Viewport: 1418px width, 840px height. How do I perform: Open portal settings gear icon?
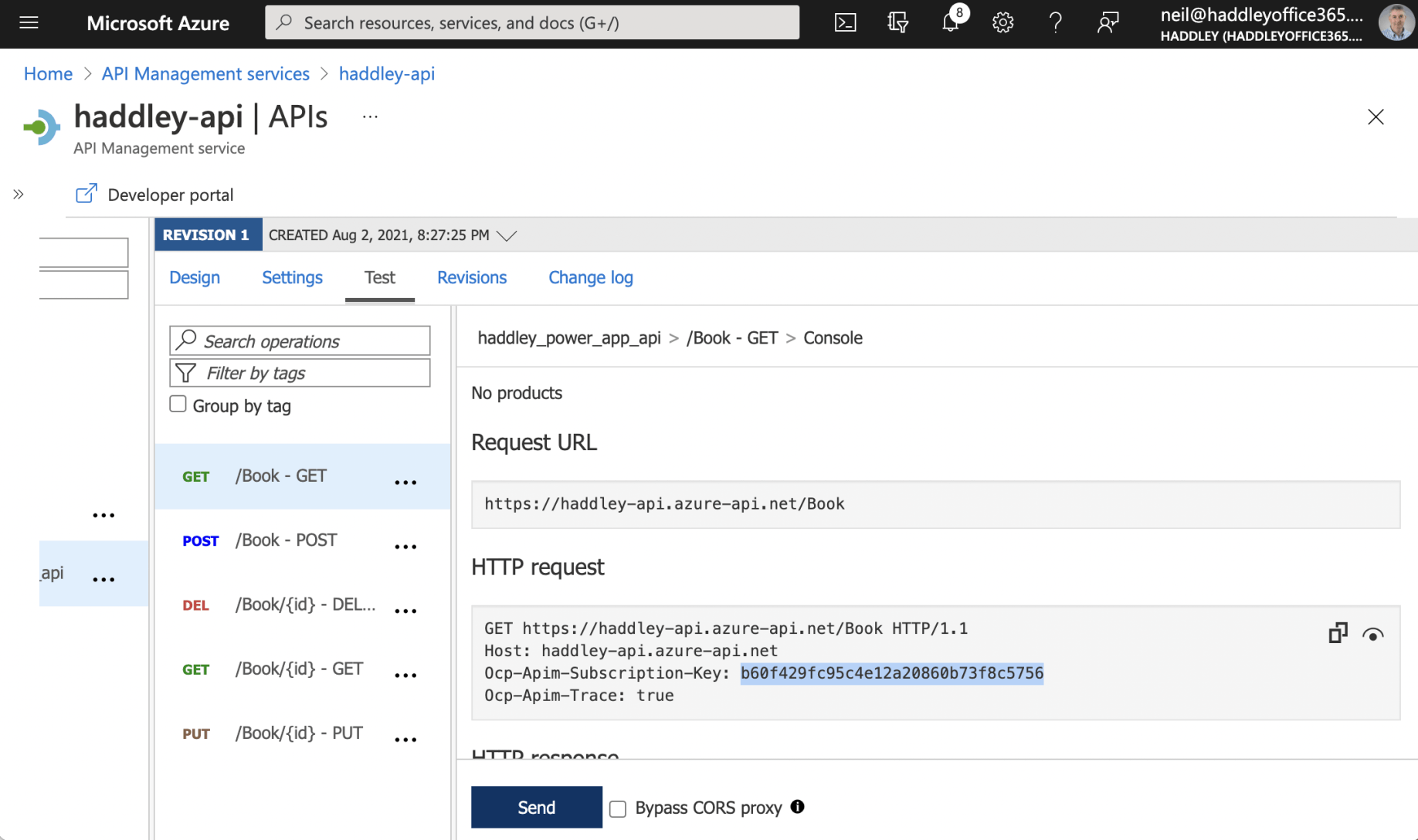1002,23
